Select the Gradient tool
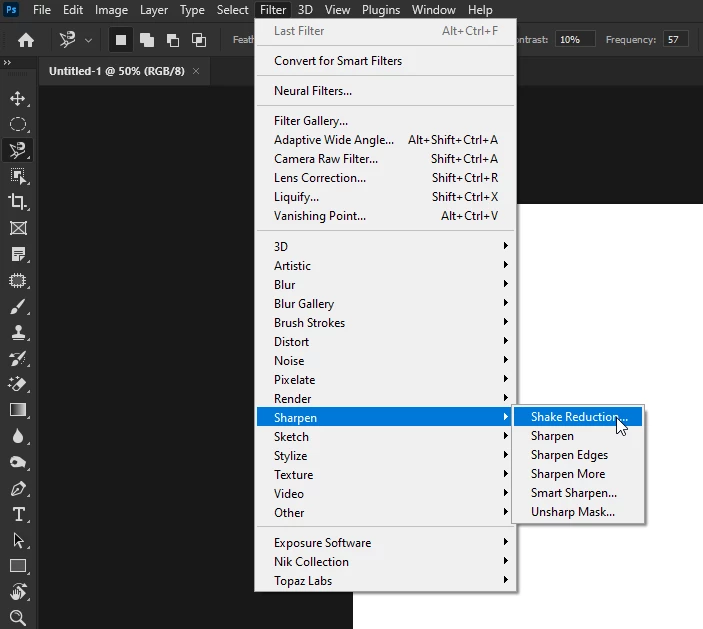This screenshot has height=629, width=703. click(x=18, y=410)
